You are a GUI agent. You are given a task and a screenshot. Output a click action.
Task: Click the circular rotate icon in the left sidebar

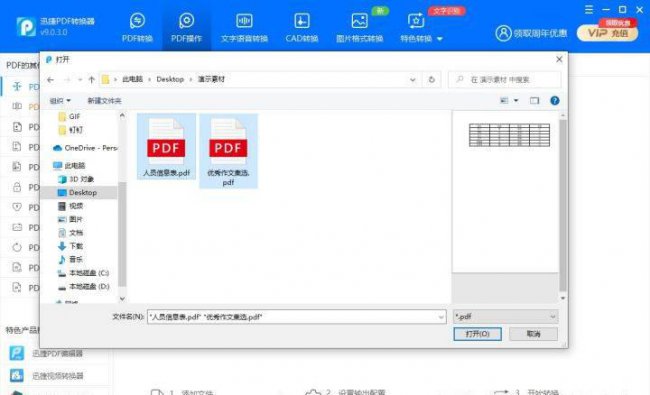point(17,247)
